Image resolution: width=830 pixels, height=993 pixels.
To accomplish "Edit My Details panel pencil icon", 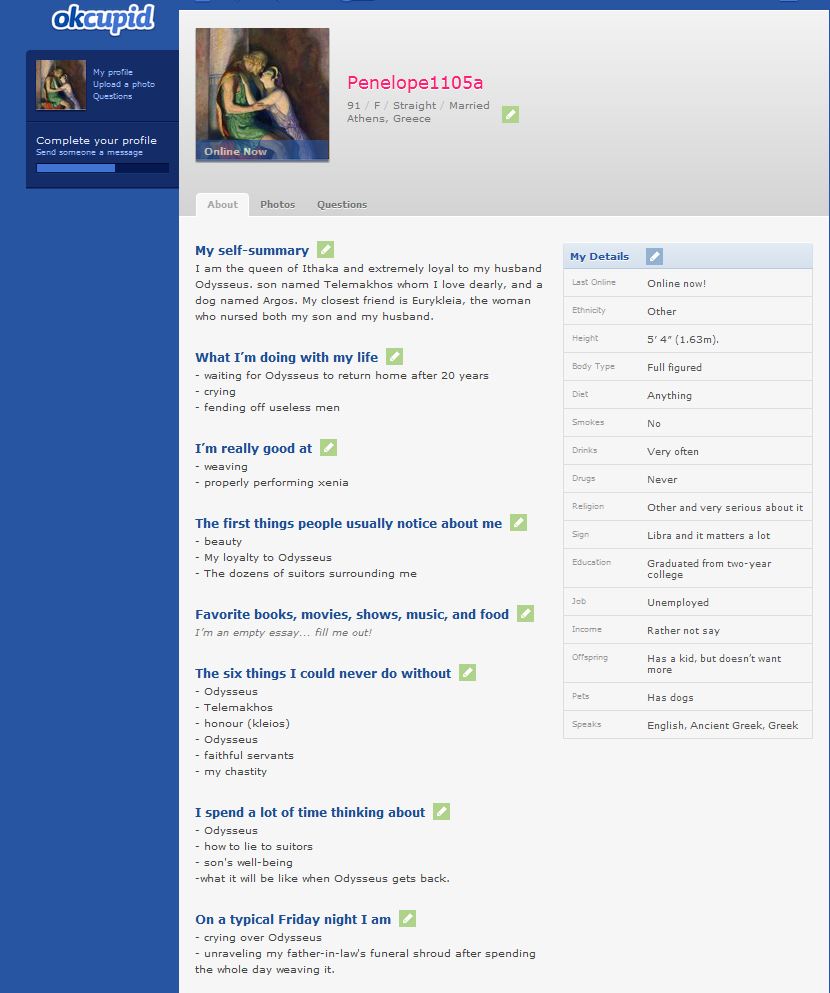I will [654, 256].
